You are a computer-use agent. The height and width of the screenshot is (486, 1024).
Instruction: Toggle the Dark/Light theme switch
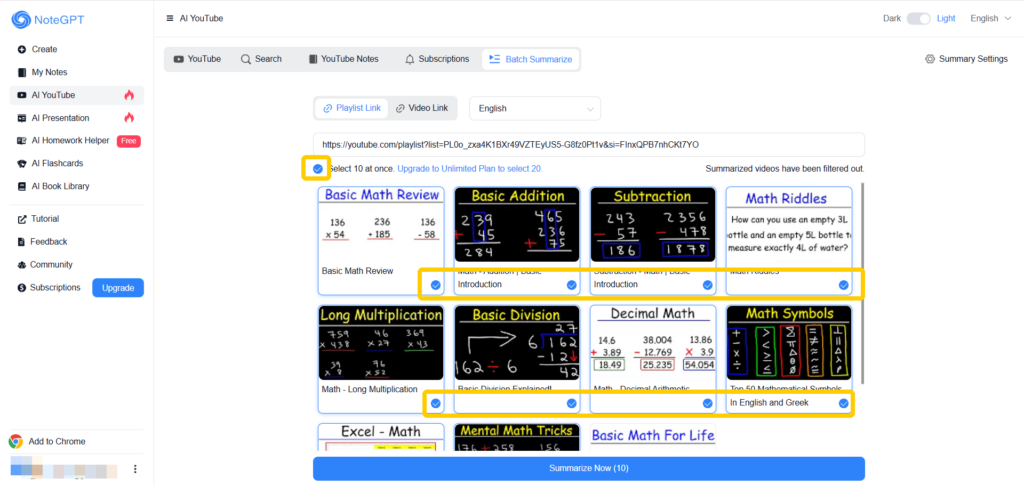(918, 18)
